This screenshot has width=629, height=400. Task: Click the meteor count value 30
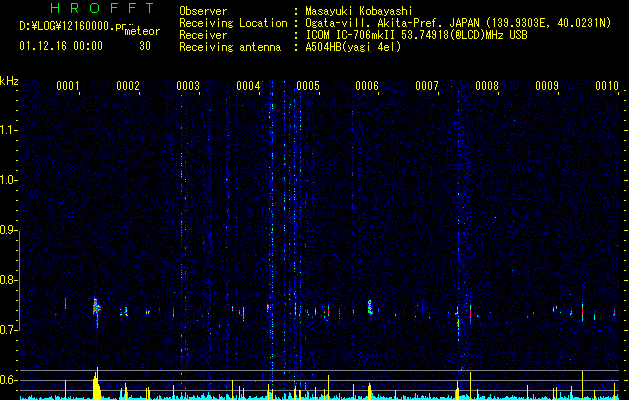145,46
